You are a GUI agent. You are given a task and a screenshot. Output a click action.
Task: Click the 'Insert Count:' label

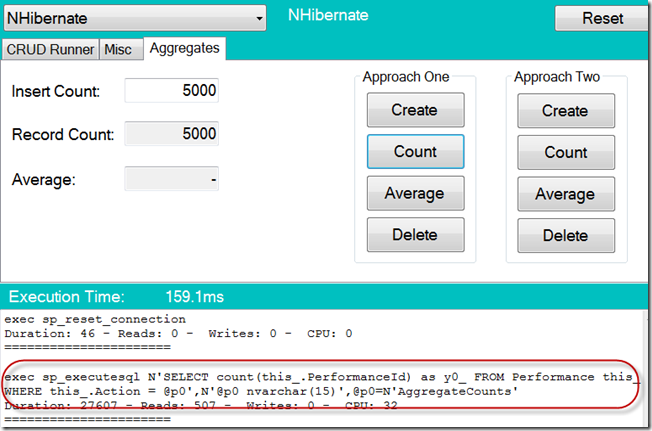coord(56,91)
